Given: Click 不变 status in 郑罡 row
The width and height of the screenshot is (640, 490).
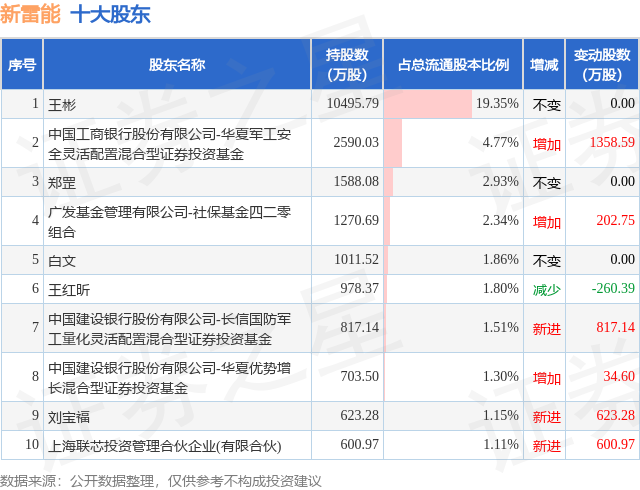Looking at the screenshot, I should click(x=547, y=183).
